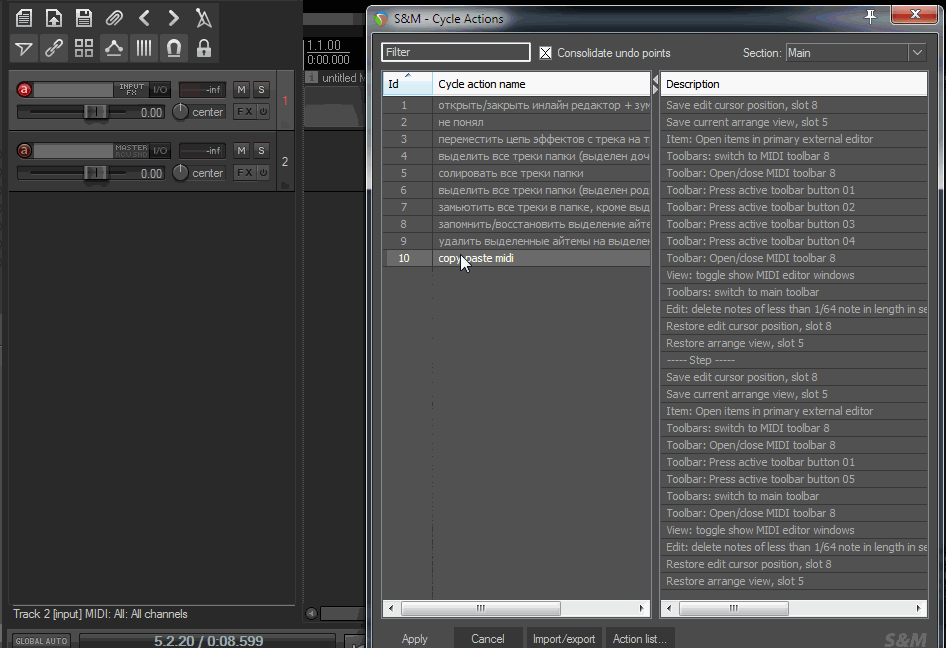Mute track 2

point(241,150)
